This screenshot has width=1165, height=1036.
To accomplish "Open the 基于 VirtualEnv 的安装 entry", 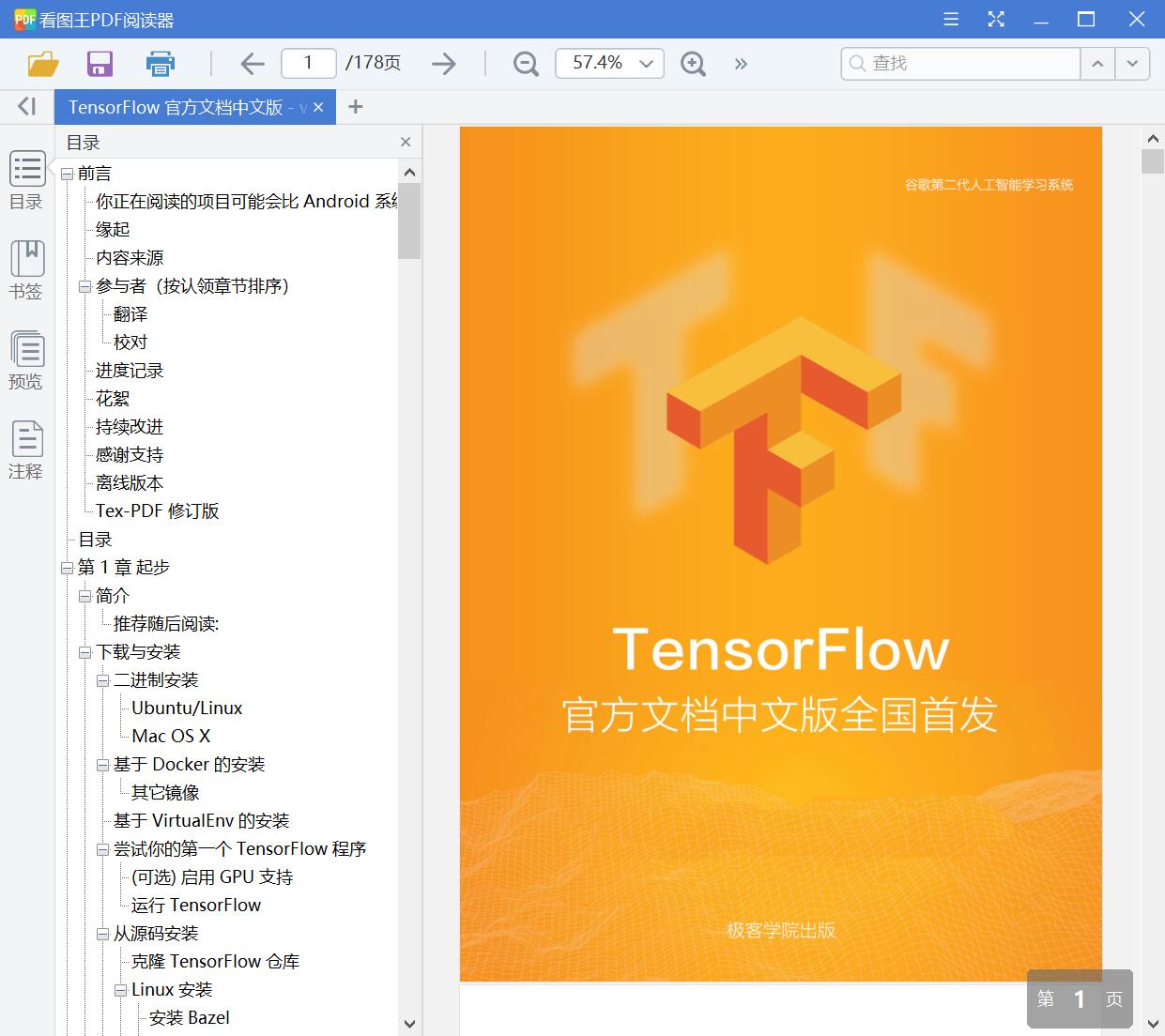I will pyautogui.click(x=202, y=820).
